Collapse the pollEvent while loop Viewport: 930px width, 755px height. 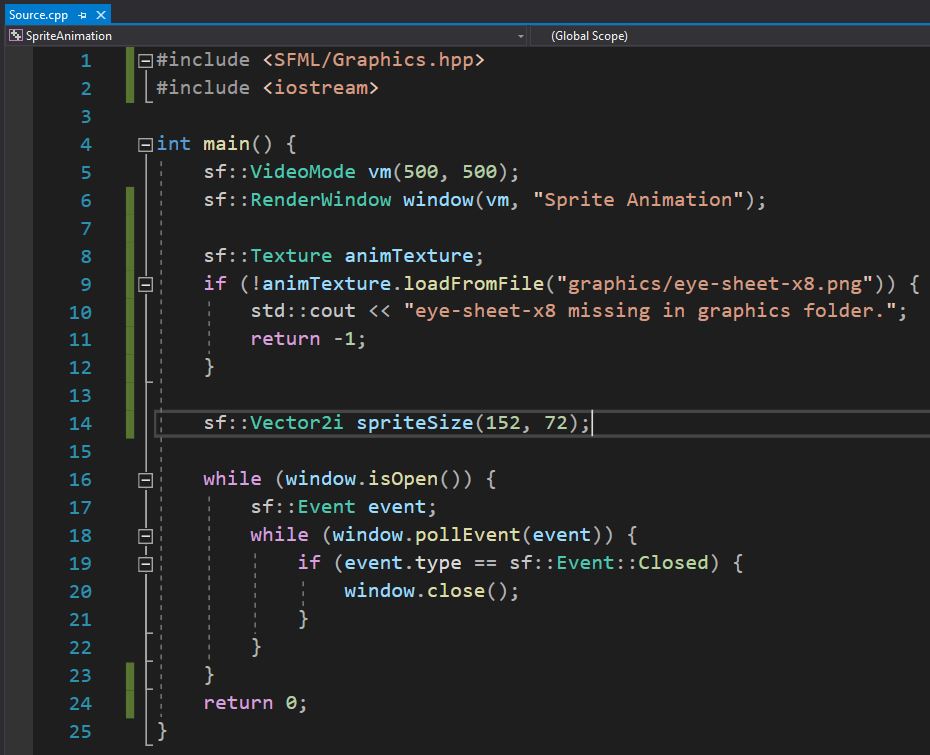[x=144, y=535]
